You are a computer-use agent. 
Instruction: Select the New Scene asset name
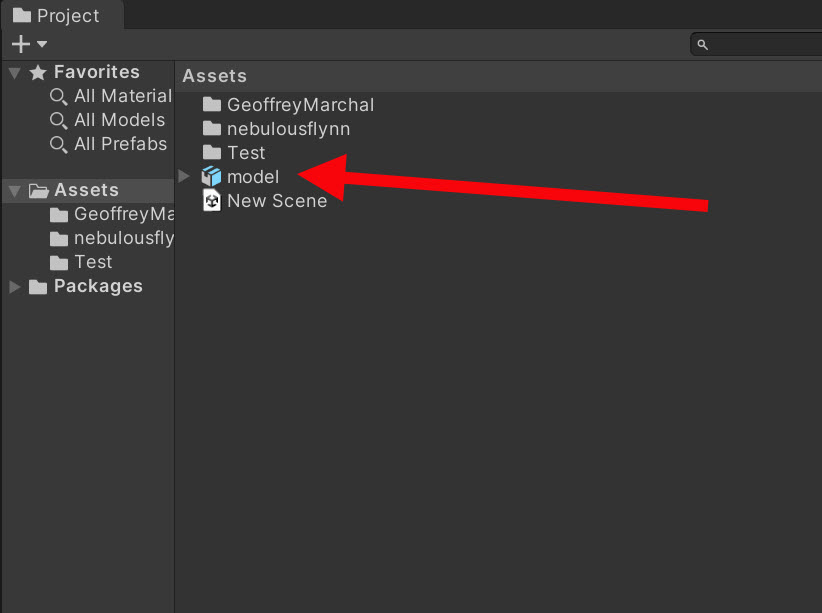coord(277,201)
